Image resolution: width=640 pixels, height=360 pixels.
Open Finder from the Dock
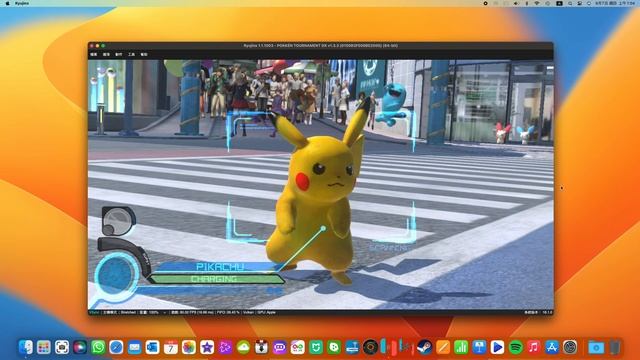26,347
